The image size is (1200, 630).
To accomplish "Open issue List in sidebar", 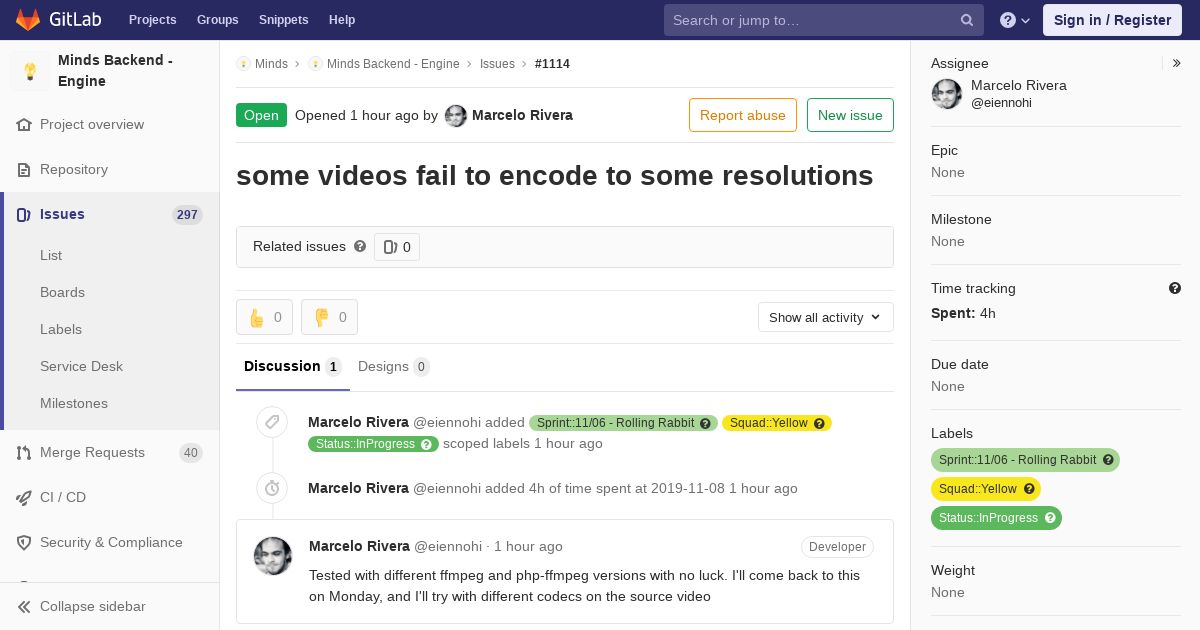I will pyautogui.click(x=51, y=256).
